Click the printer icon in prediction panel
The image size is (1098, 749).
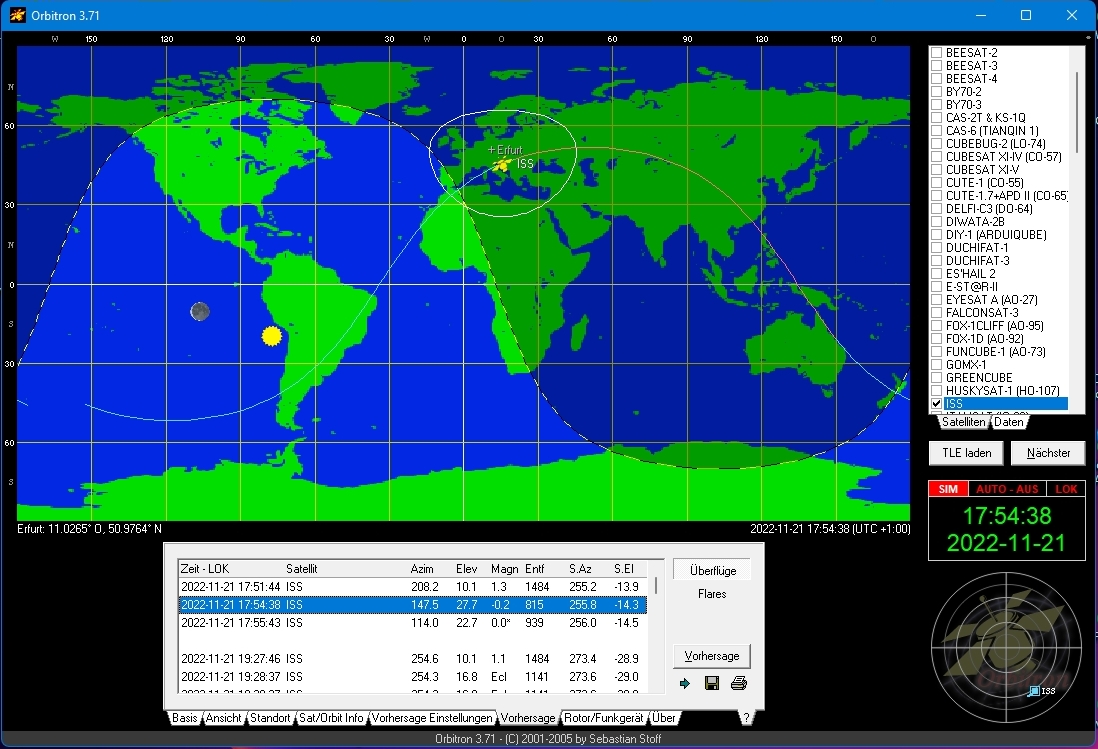pyautogui.click(x=739, y=683)
